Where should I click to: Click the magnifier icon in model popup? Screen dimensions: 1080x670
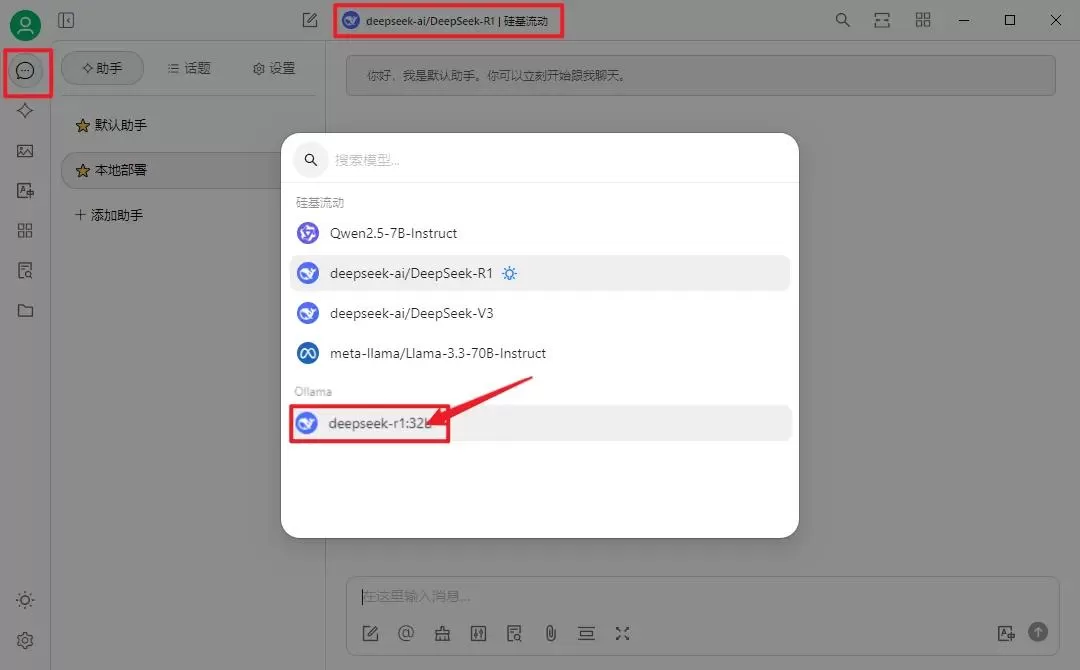click(311, 160)
